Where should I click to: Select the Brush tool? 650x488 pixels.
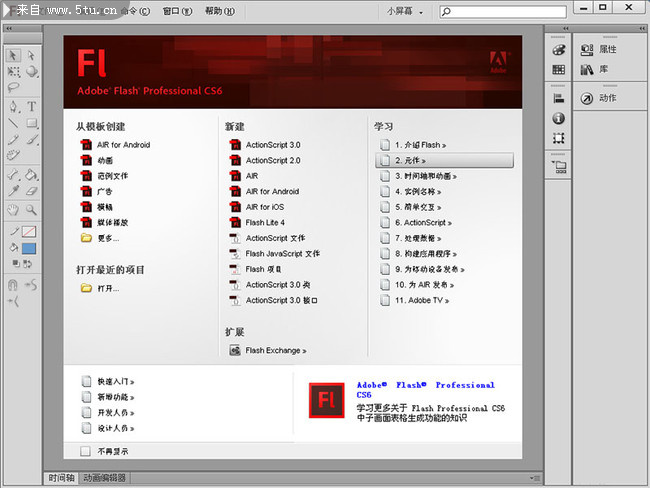32,139
